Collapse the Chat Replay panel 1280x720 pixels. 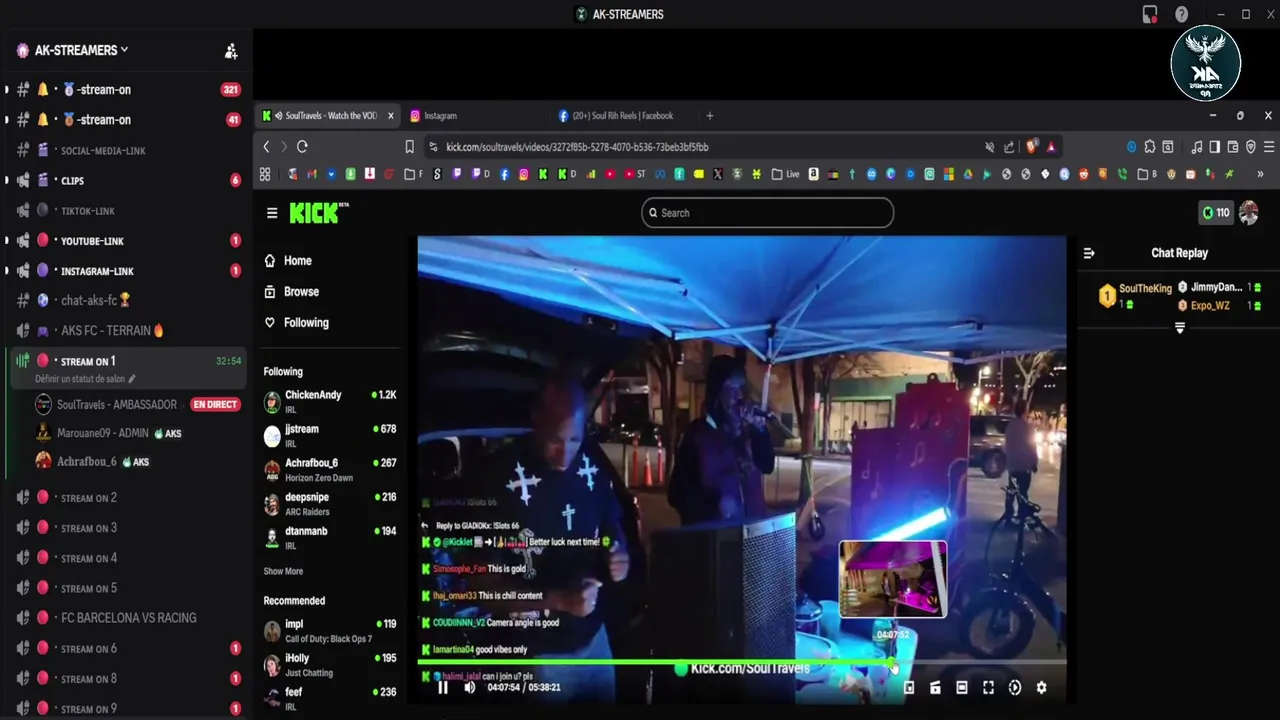tap(1089, 253)
